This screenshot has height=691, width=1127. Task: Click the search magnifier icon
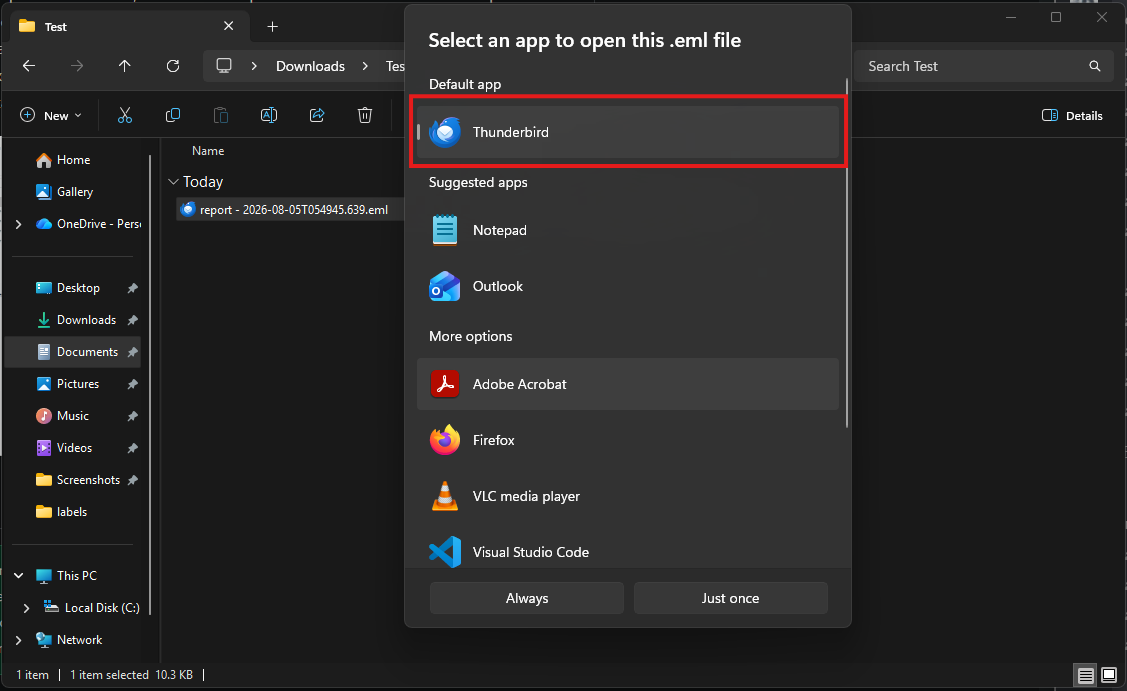coord(1095,66)
